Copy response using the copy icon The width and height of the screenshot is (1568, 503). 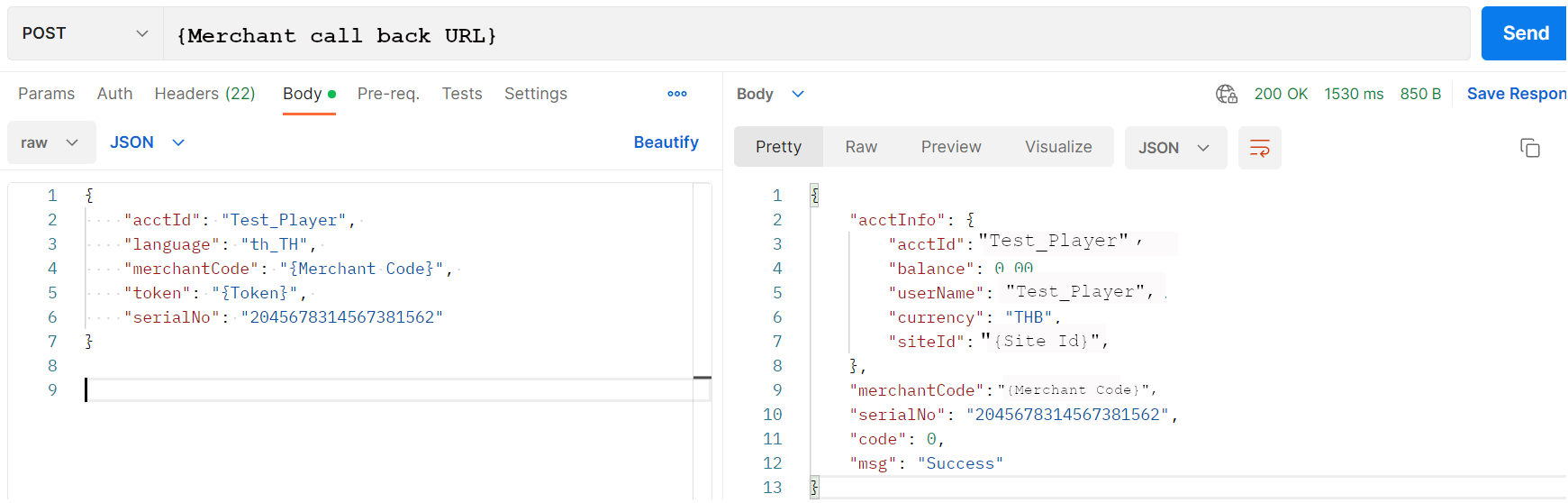(1529, 148)
